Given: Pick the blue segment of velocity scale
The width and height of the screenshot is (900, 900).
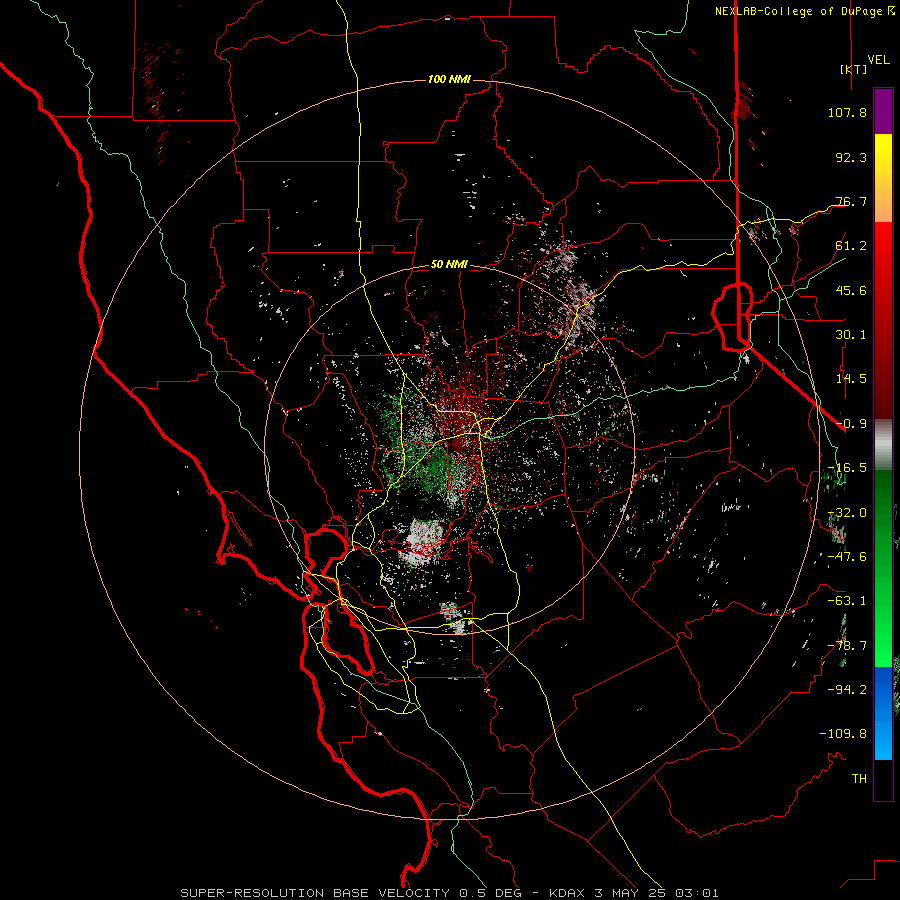Looking at the screenshot, I should tap(883, 713).
